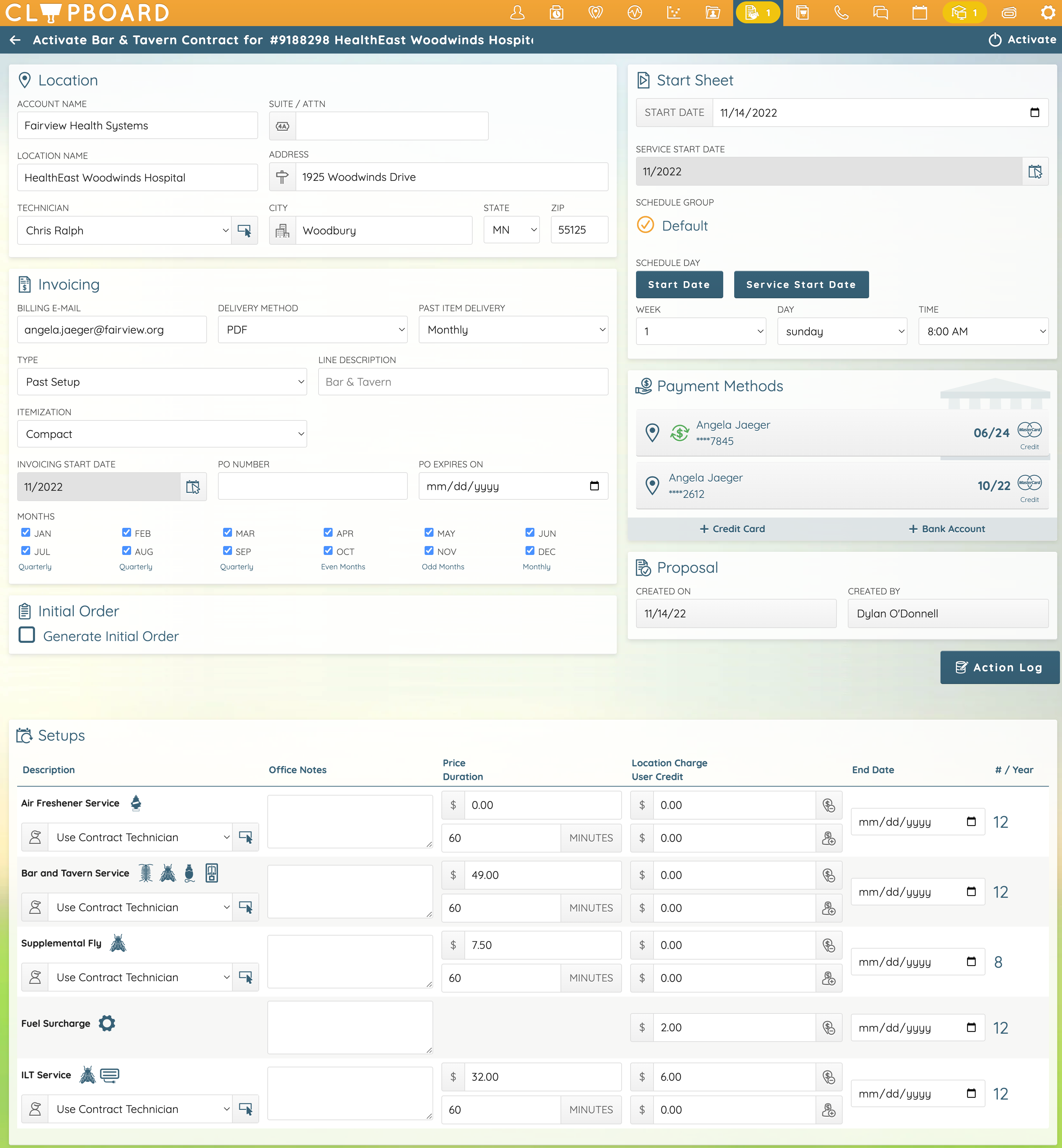This screenshot has height=1148, width=1062.
Task: Check Generate Initial Order
Action: click(26, 635)
